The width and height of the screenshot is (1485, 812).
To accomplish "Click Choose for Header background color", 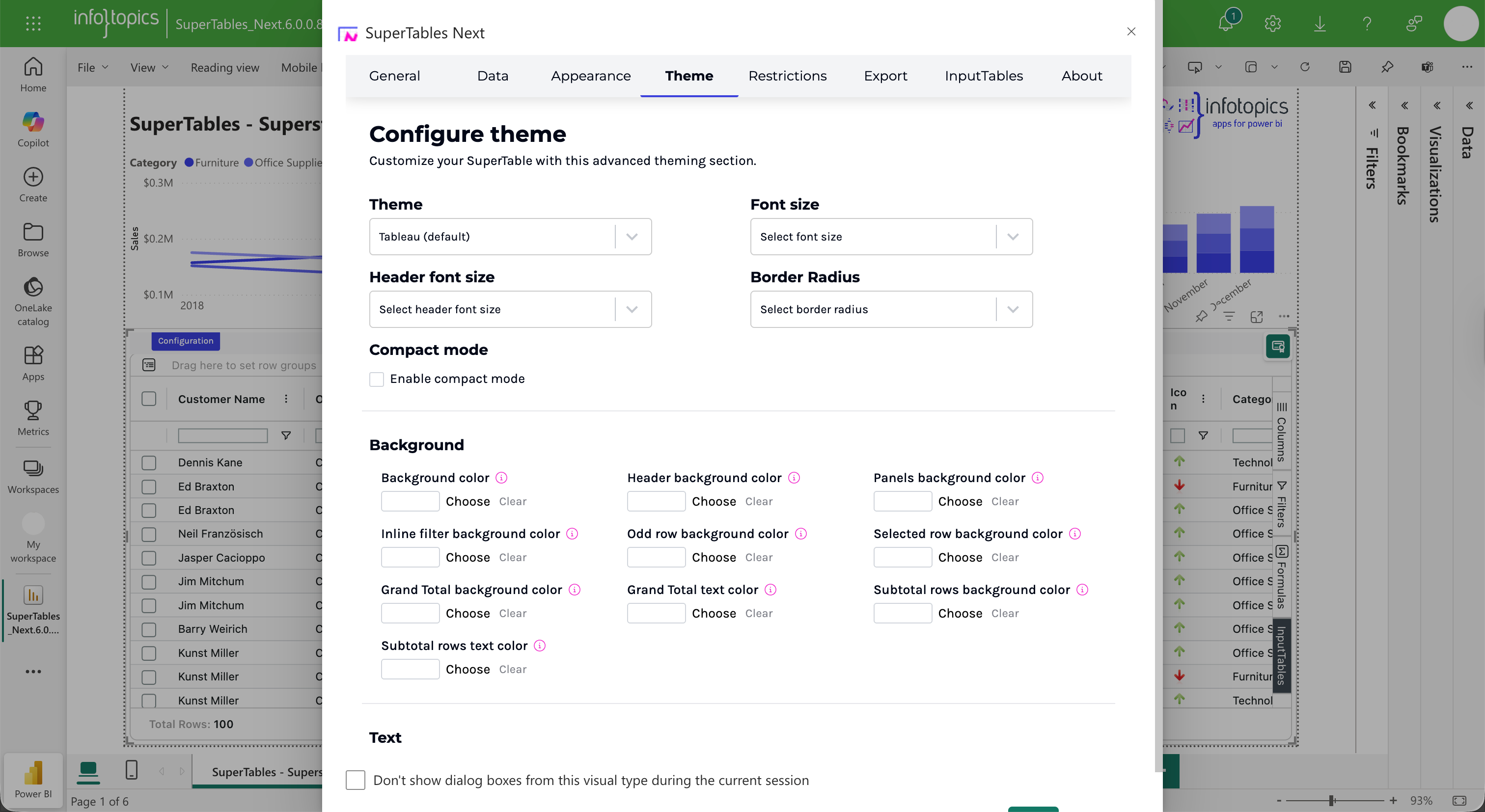I will [x=714, y=501].
